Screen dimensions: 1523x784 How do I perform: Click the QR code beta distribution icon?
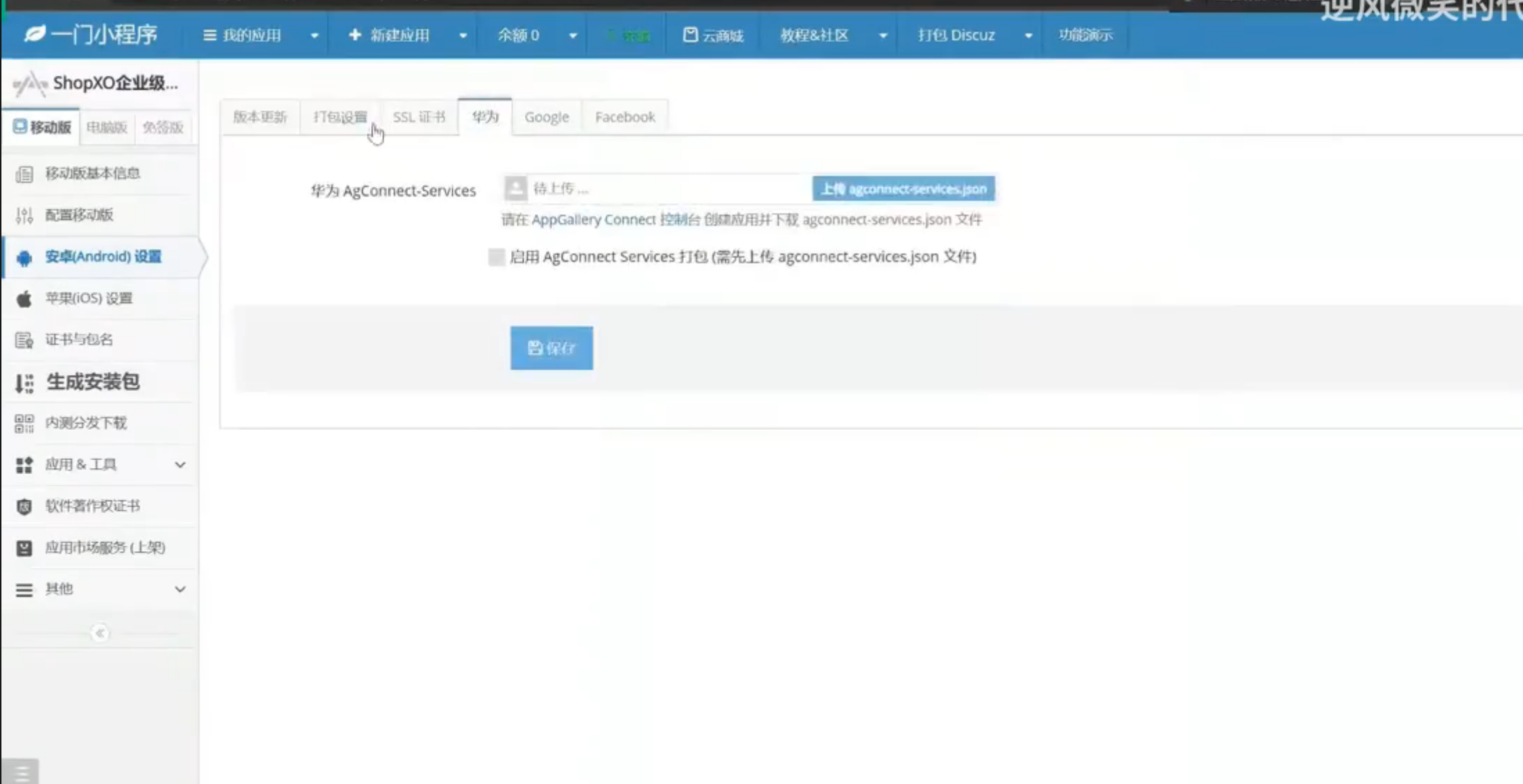tap(24, 424)
